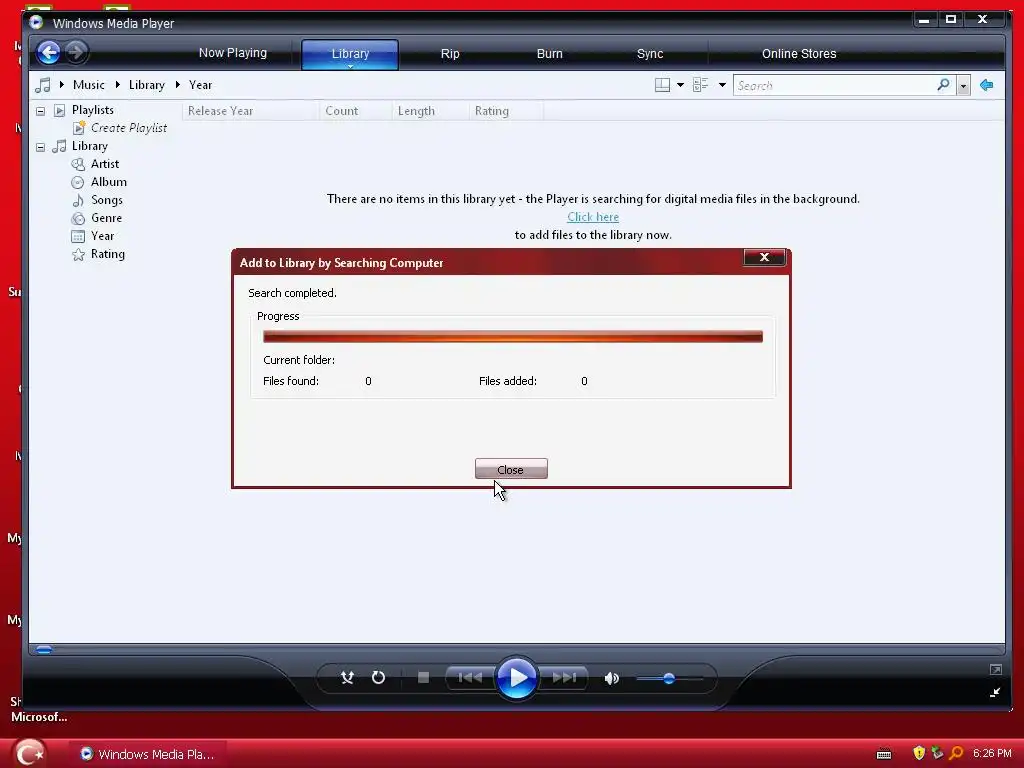Open the Now Playing tab
1024x768 pixels.
point(232,53)
